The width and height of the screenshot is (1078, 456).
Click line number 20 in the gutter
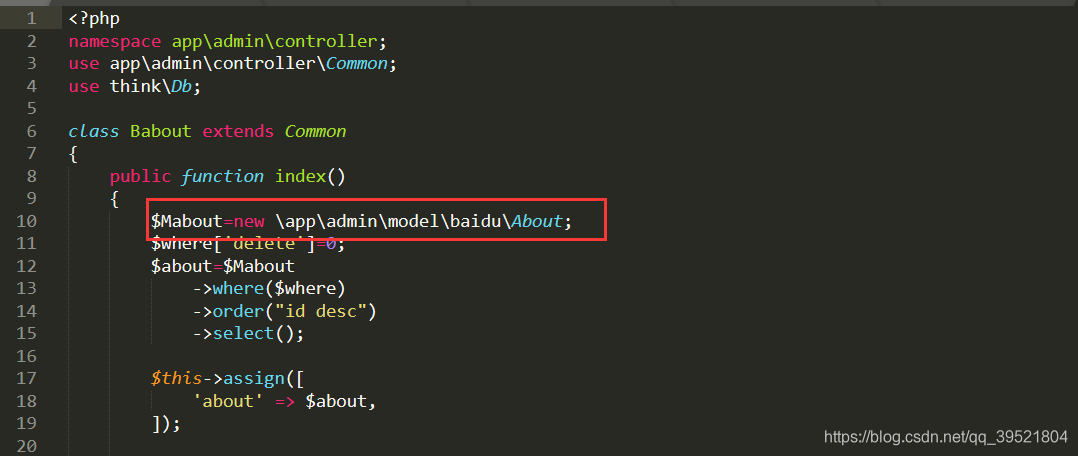[x=27, y=446]
